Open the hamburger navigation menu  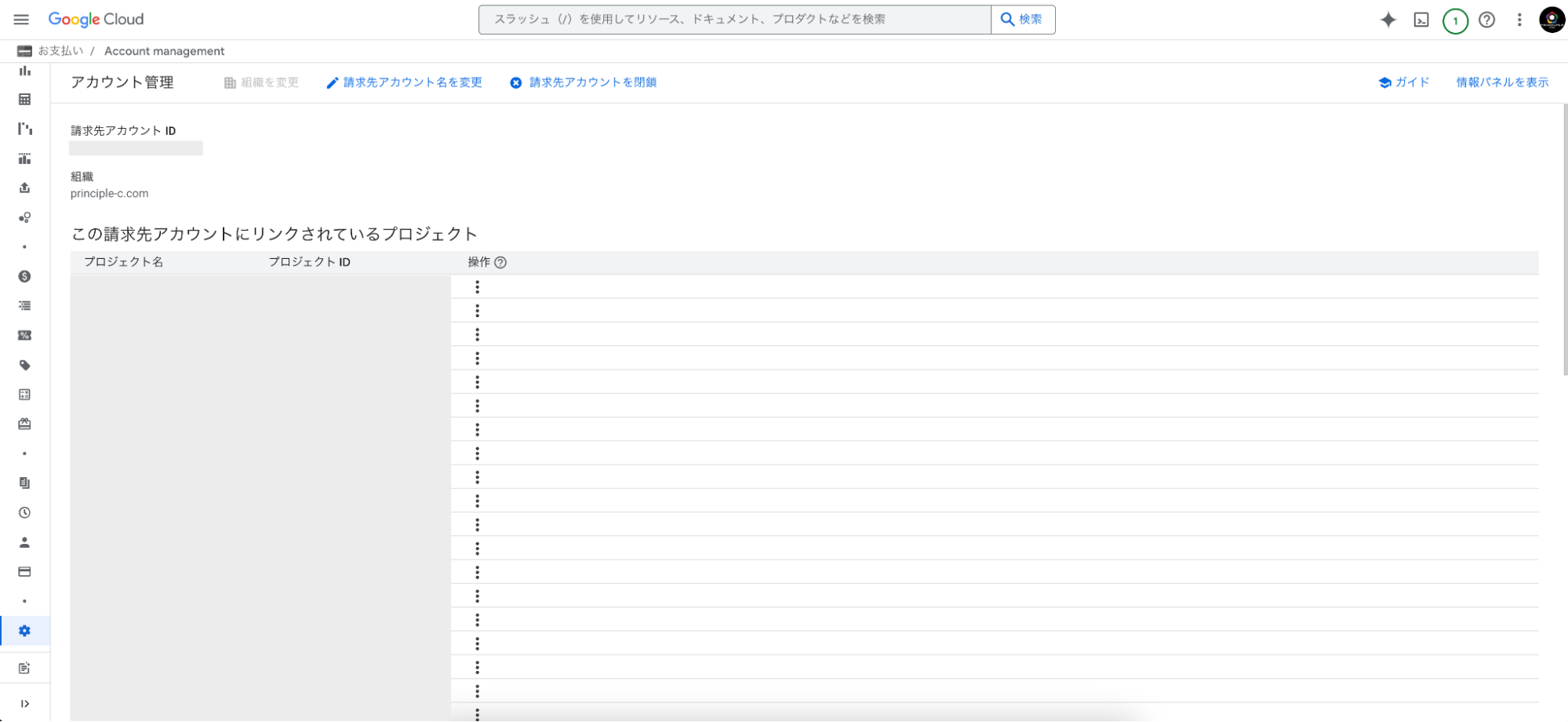(21, 20)
